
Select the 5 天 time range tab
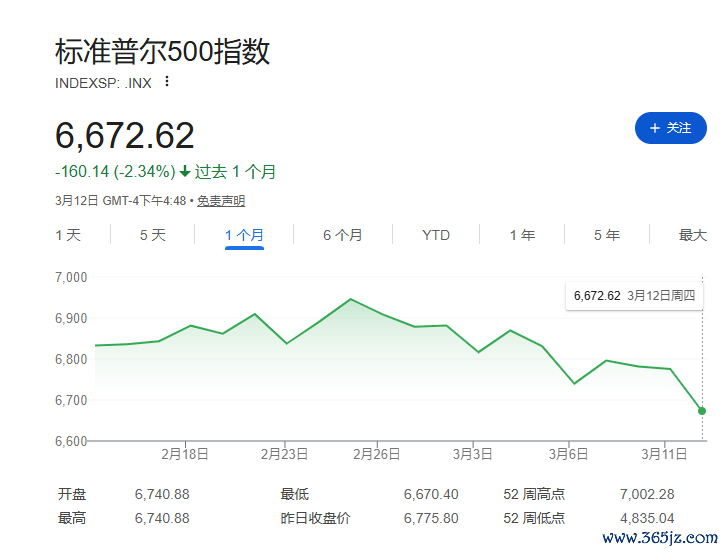point(153,235)
